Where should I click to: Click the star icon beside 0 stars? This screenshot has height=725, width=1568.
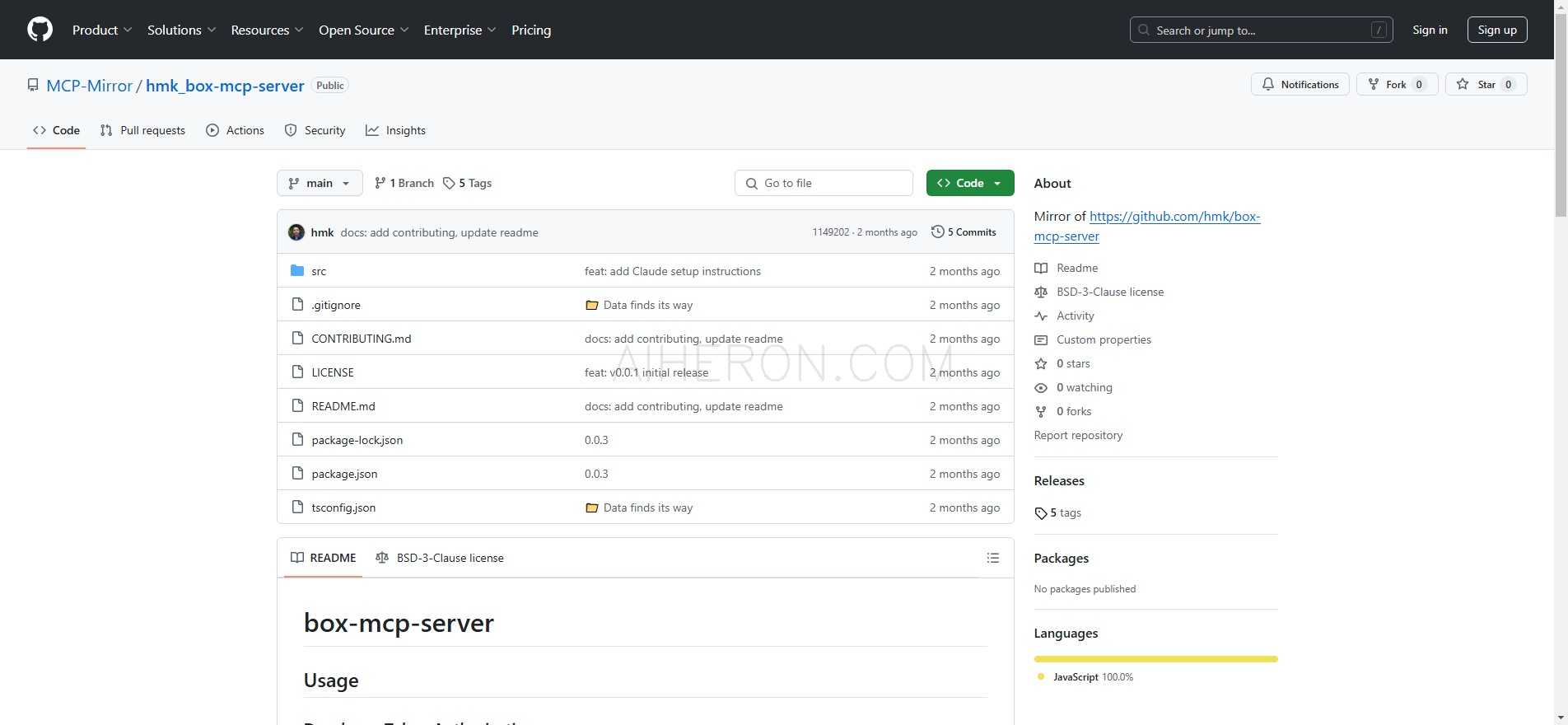coord(1041,363)
